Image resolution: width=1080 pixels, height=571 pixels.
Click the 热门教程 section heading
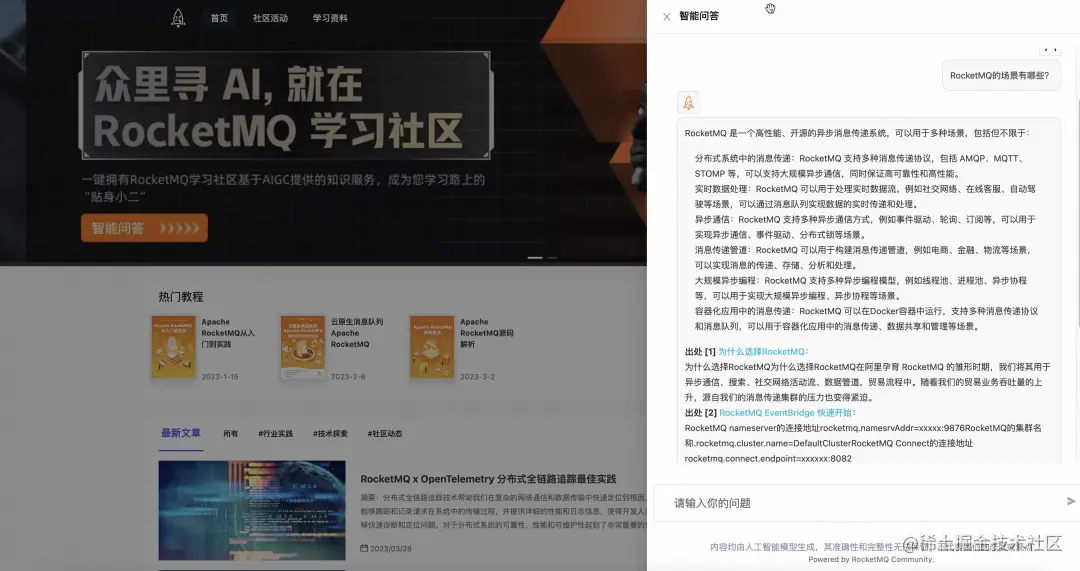pos(180,297)
